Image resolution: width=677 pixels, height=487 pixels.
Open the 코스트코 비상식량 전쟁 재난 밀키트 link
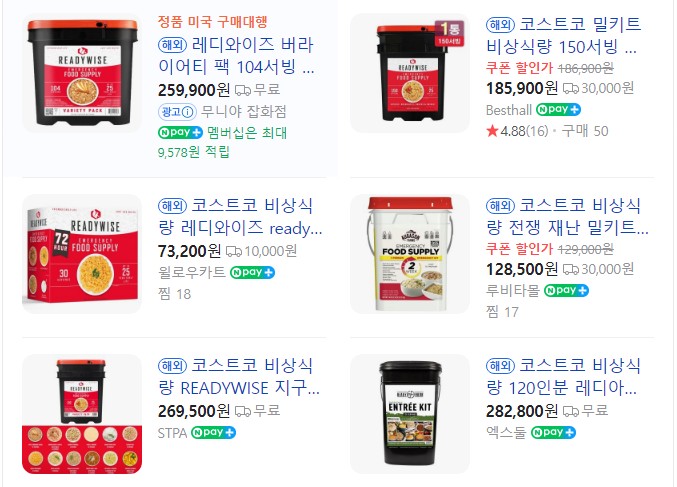(x=567, y=216)
